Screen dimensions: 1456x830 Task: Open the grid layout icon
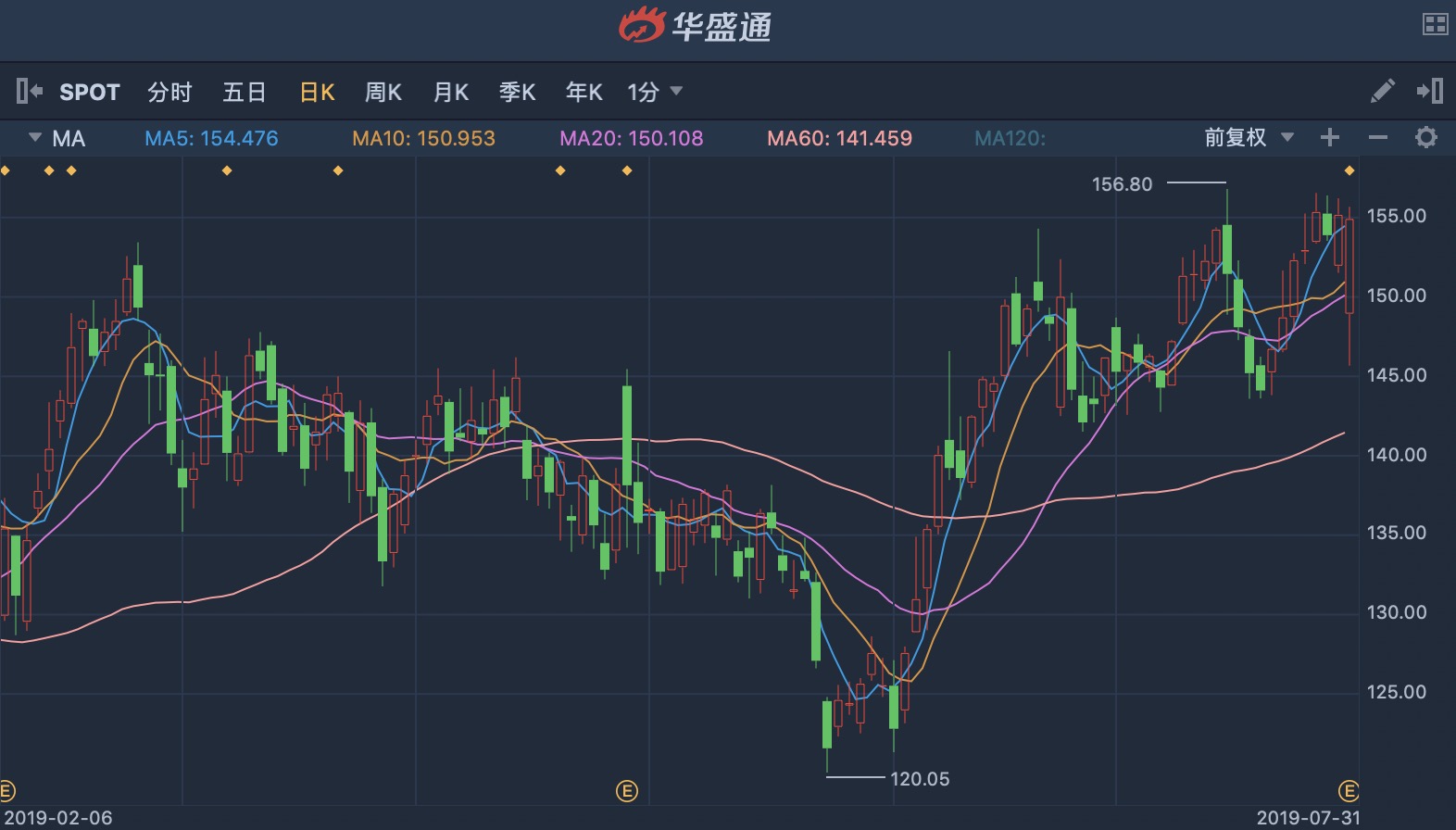point(1435,24)
